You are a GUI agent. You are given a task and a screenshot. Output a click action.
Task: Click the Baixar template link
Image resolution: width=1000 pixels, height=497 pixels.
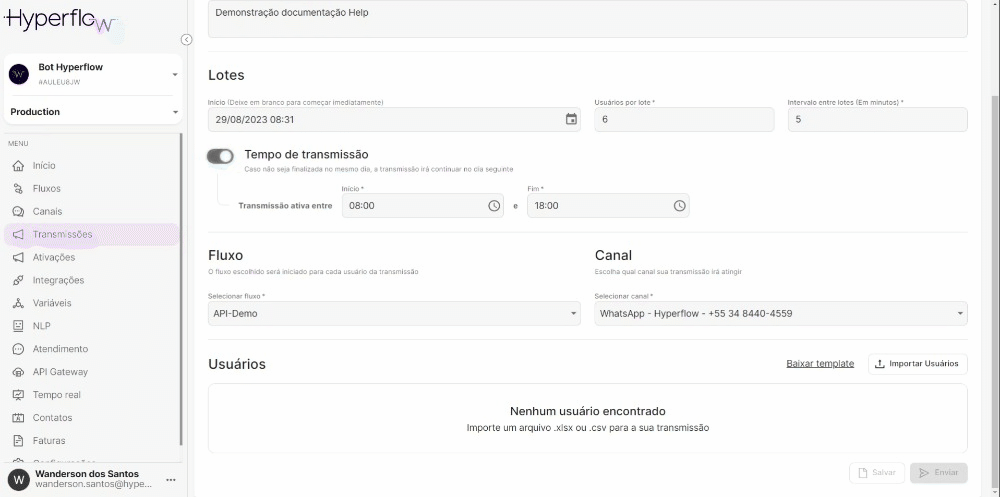[820, 364]
